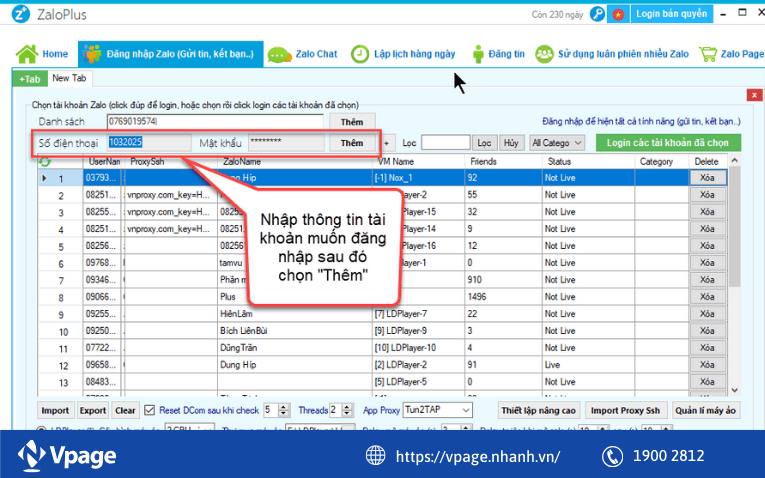Screen dimensions: 765x478
Task: Open Thiết lập nâng cao settings
Action: pyautogui.click(x=539, y=411)
